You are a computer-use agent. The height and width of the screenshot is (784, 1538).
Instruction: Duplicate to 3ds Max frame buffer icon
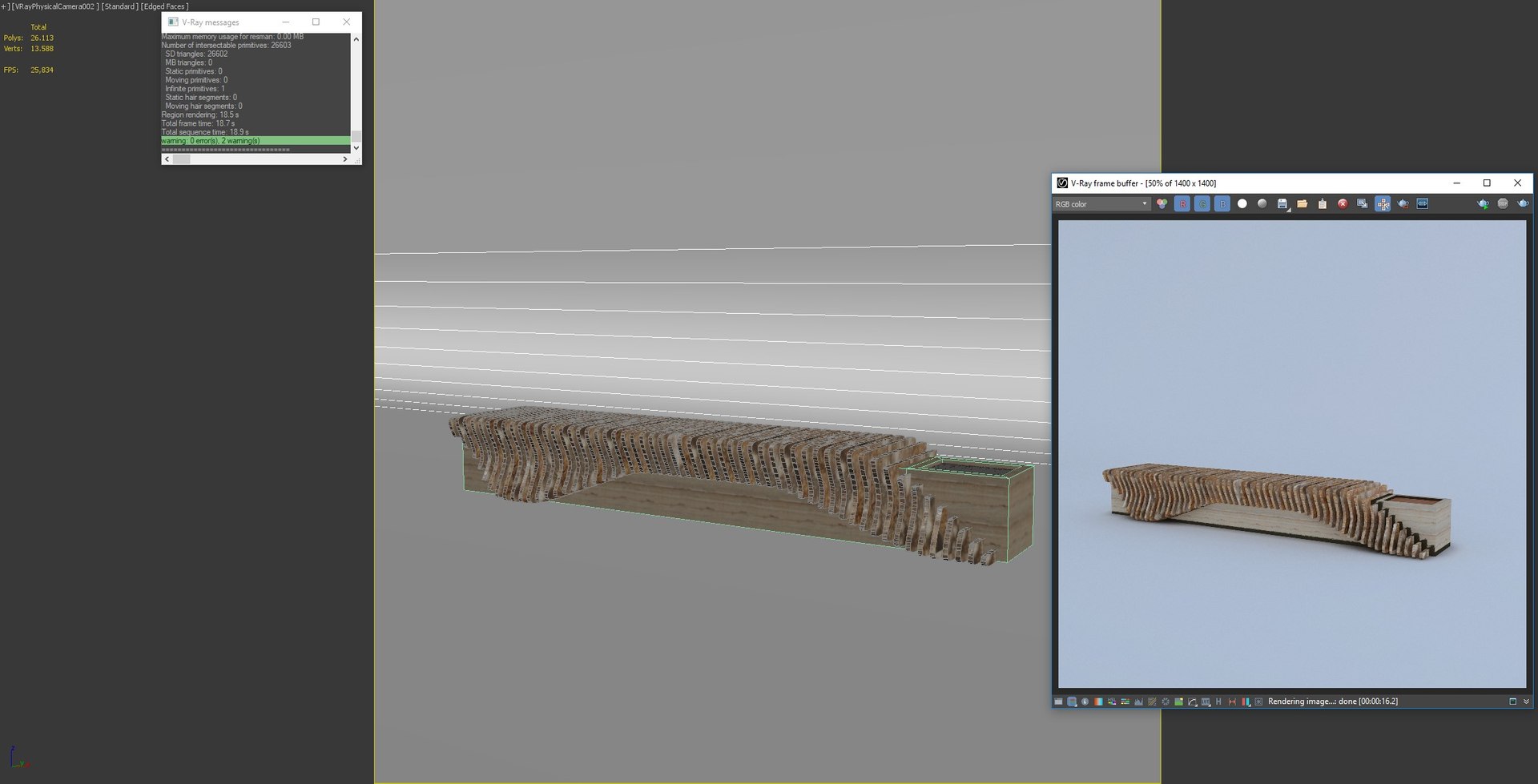pos(1363,204)
